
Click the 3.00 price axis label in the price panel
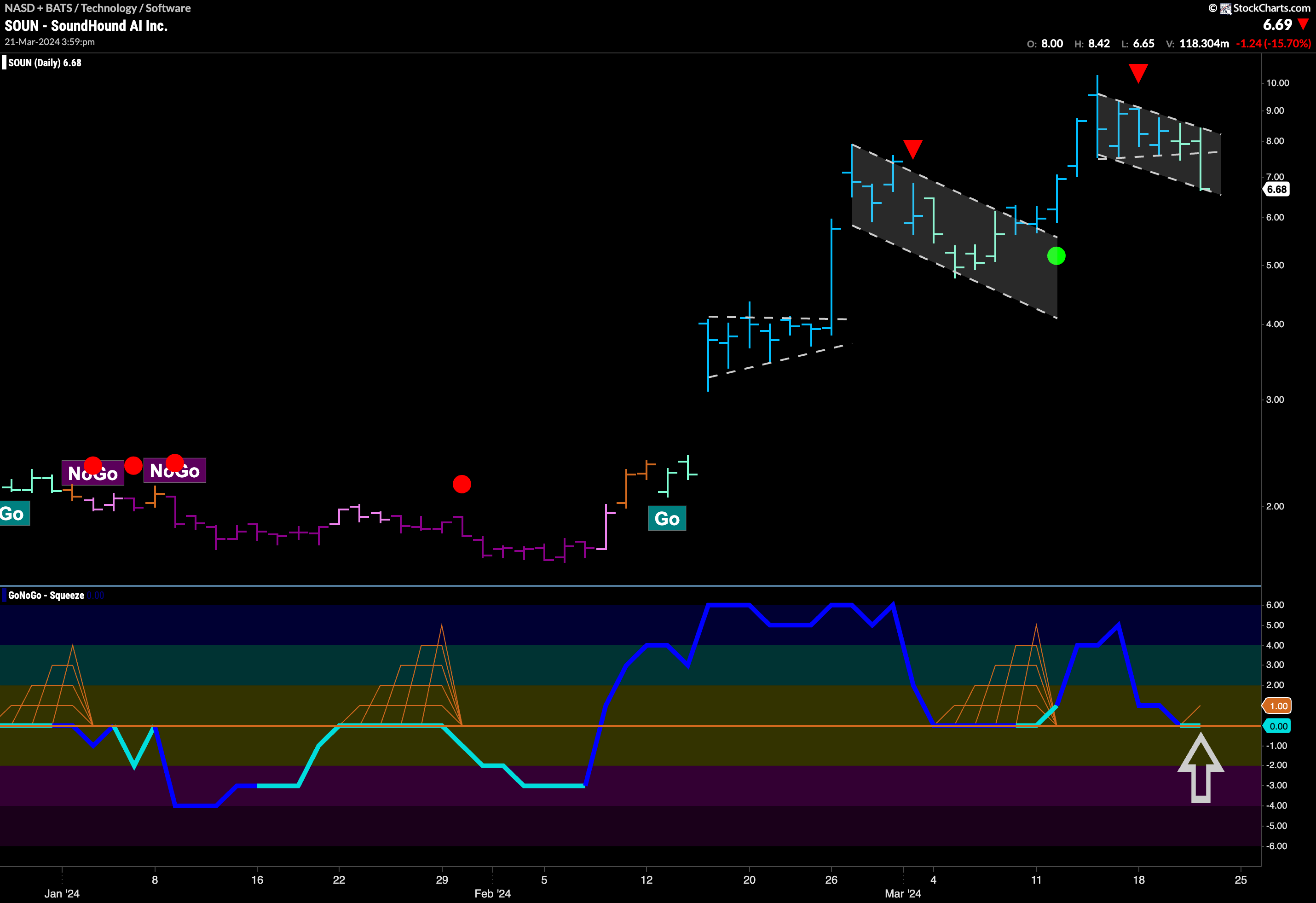(1275, 399)
